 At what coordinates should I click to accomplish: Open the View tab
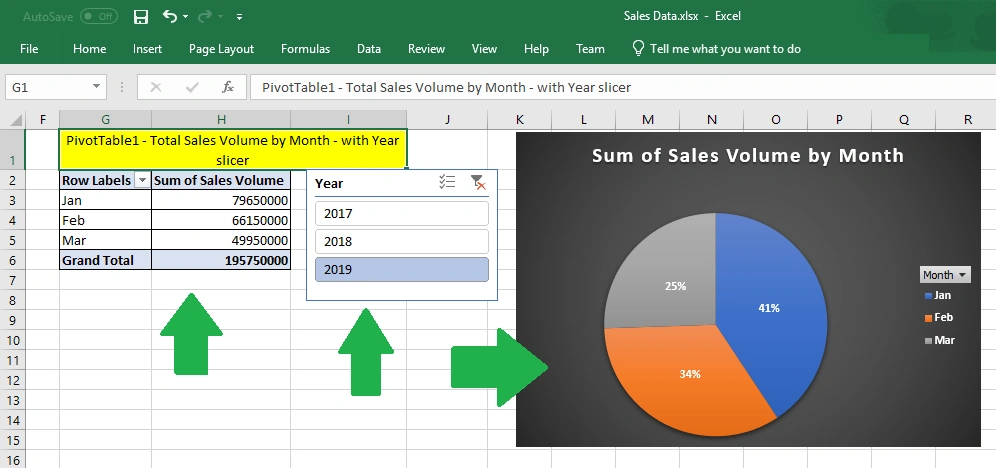[x=484, y=49]
